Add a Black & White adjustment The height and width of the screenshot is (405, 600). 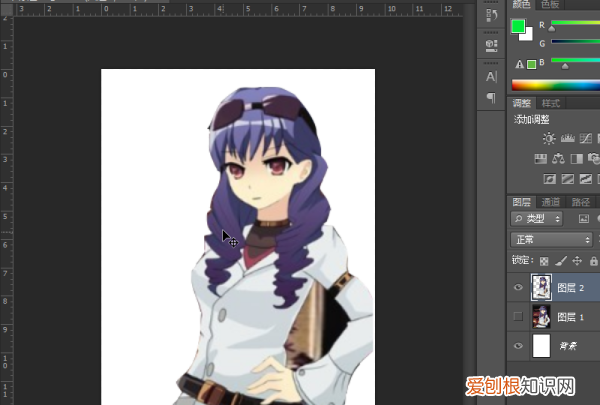[577, 159]
